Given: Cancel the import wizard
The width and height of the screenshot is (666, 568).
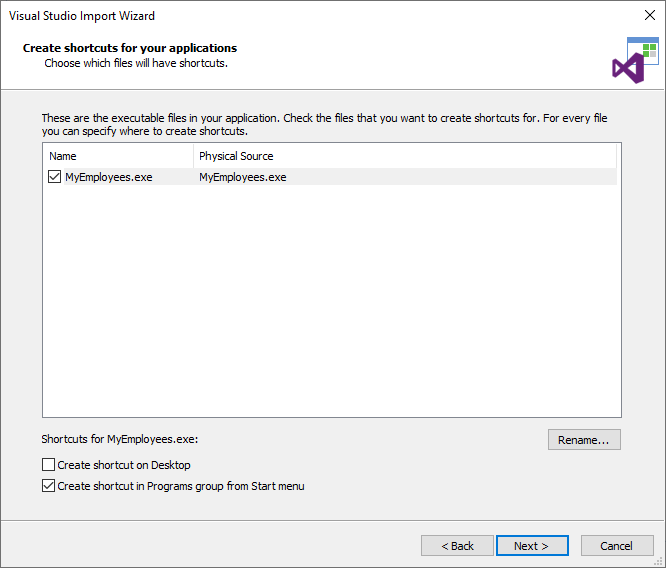Looking at the screenshot, I should [617, 545].
